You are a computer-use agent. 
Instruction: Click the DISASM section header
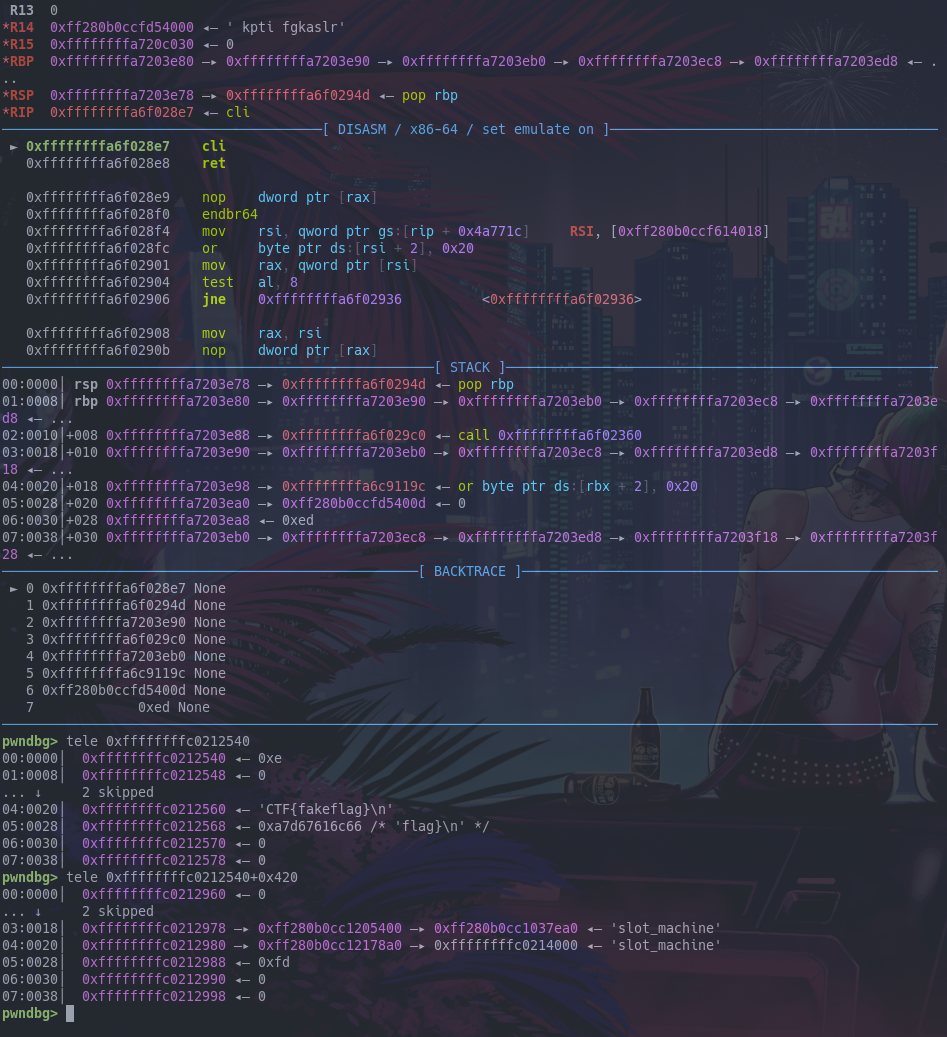coord(469,129)
